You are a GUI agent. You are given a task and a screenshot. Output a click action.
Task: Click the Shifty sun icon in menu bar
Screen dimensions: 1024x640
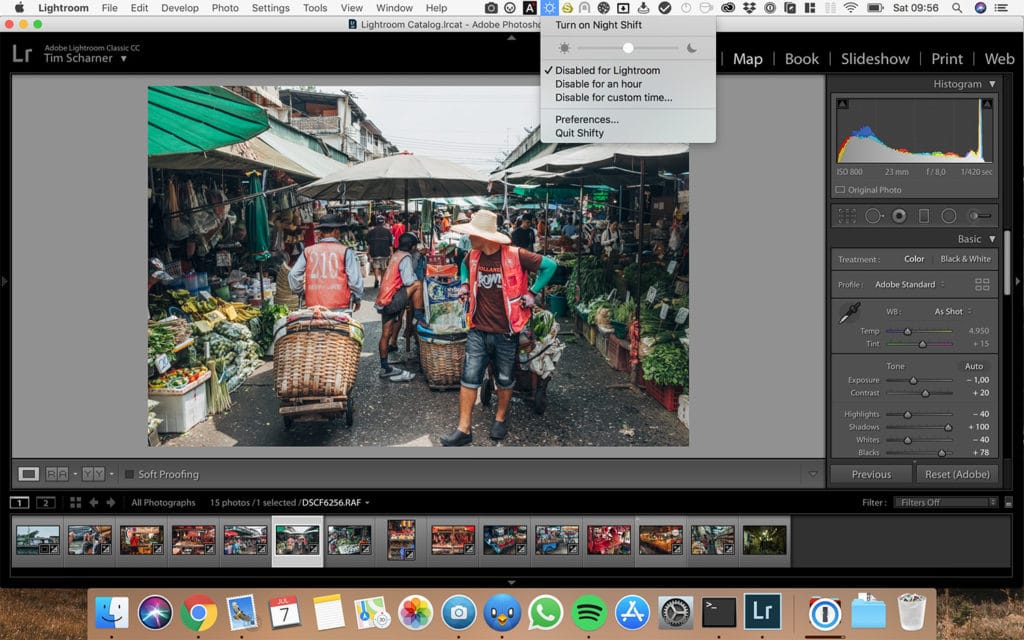549,8
